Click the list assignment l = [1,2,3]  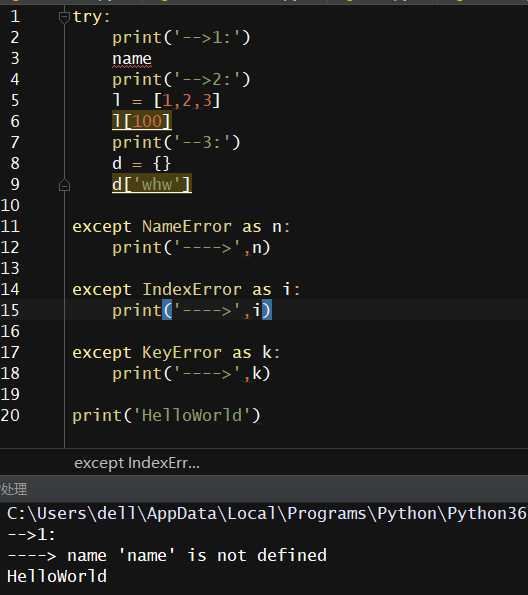tap(166, 101)
